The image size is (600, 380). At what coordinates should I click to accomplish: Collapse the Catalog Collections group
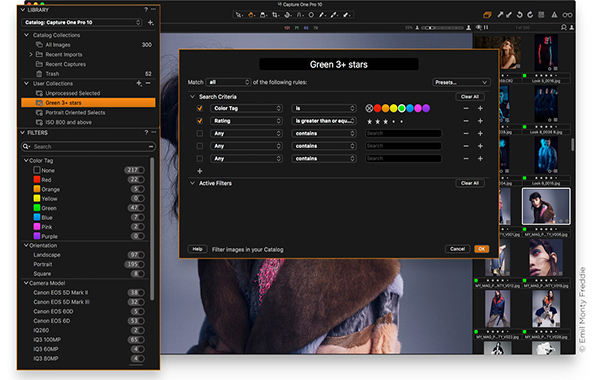[x=26, y=35]
